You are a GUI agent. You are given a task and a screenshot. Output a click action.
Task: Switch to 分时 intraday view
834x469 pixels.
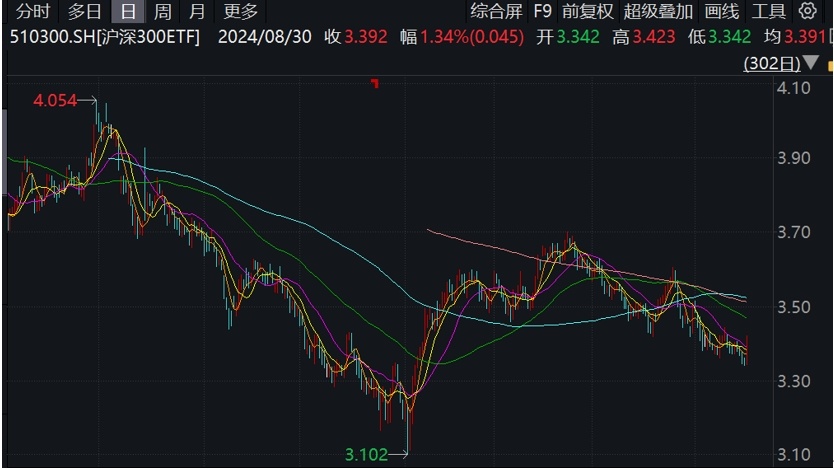pyautogui.click(x=32, y=12)
